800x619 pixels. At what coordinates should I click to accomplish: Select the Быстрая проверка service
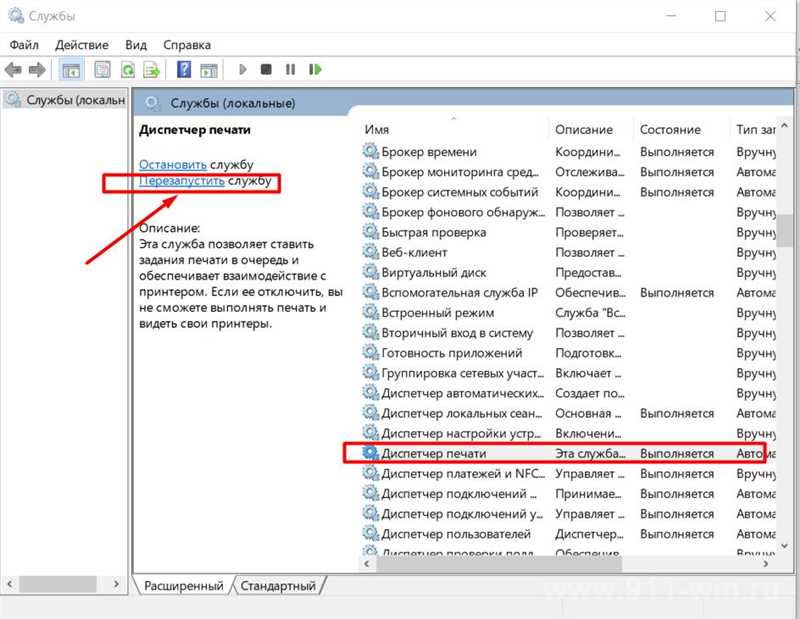tap(568, 232)
